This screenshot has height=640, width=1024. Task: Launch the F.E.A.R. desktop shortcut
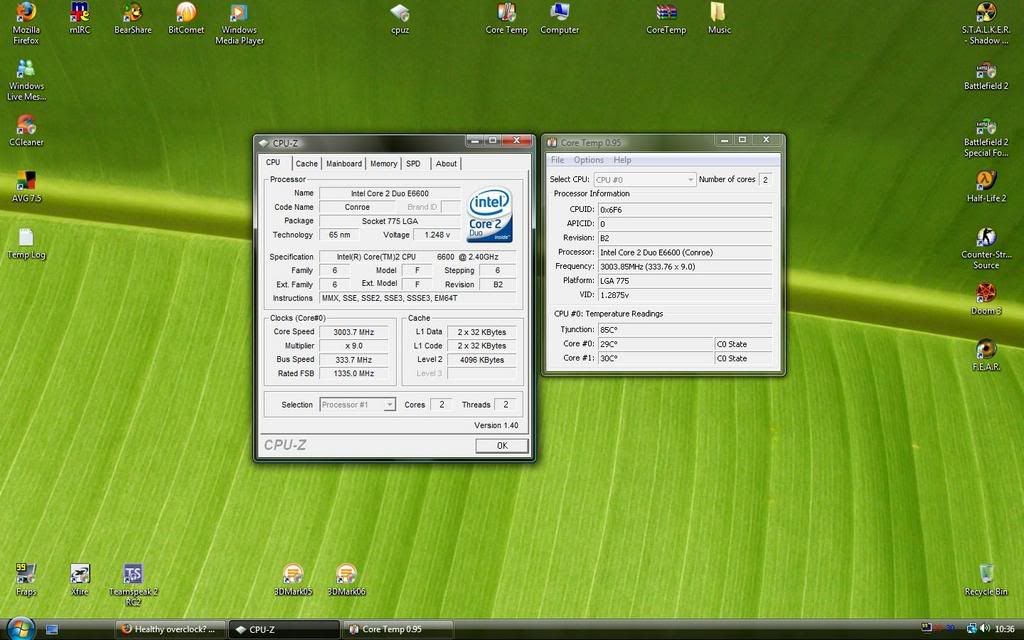(985, 355)
